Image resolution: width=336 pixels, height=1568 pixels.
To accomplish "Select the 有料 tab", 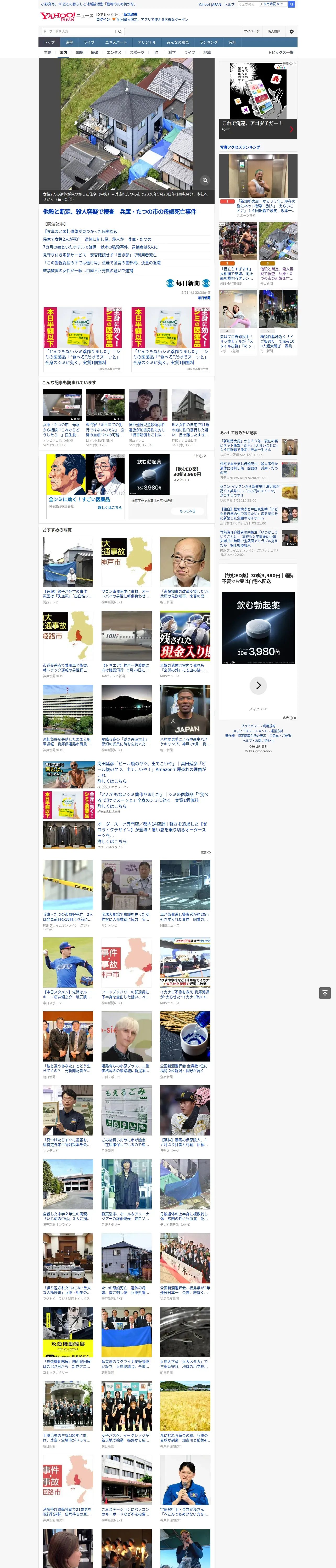I will [x=232, y=43].
